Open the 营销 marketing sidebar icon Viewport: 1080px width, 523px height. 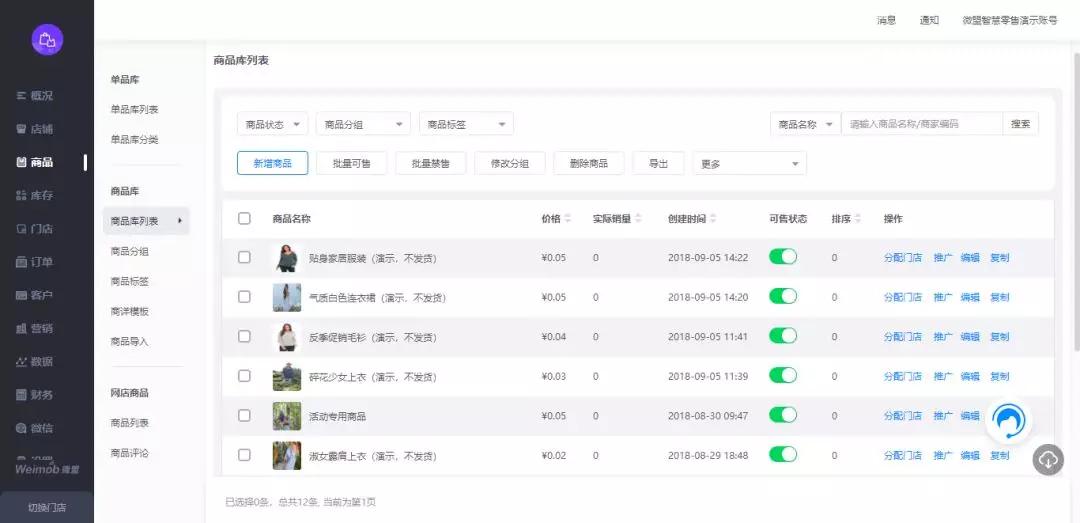21,328
